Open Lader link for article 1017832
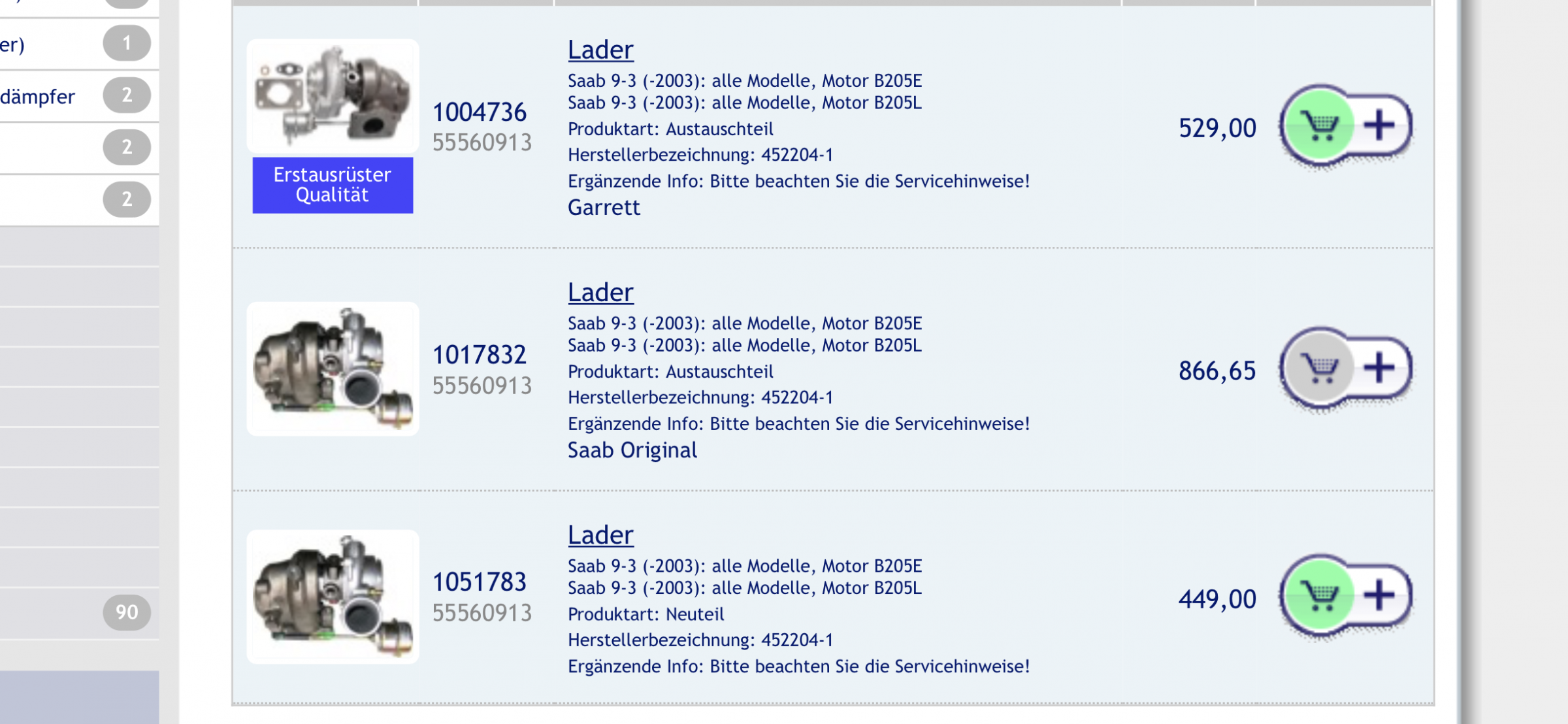The width and height of the screenshot is (1568, 724). coord(600,292)
